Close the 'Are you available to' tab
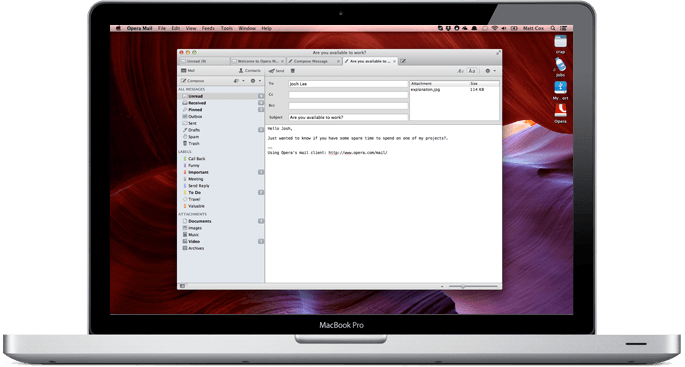The image size is (685, 367). click(394, 61)
